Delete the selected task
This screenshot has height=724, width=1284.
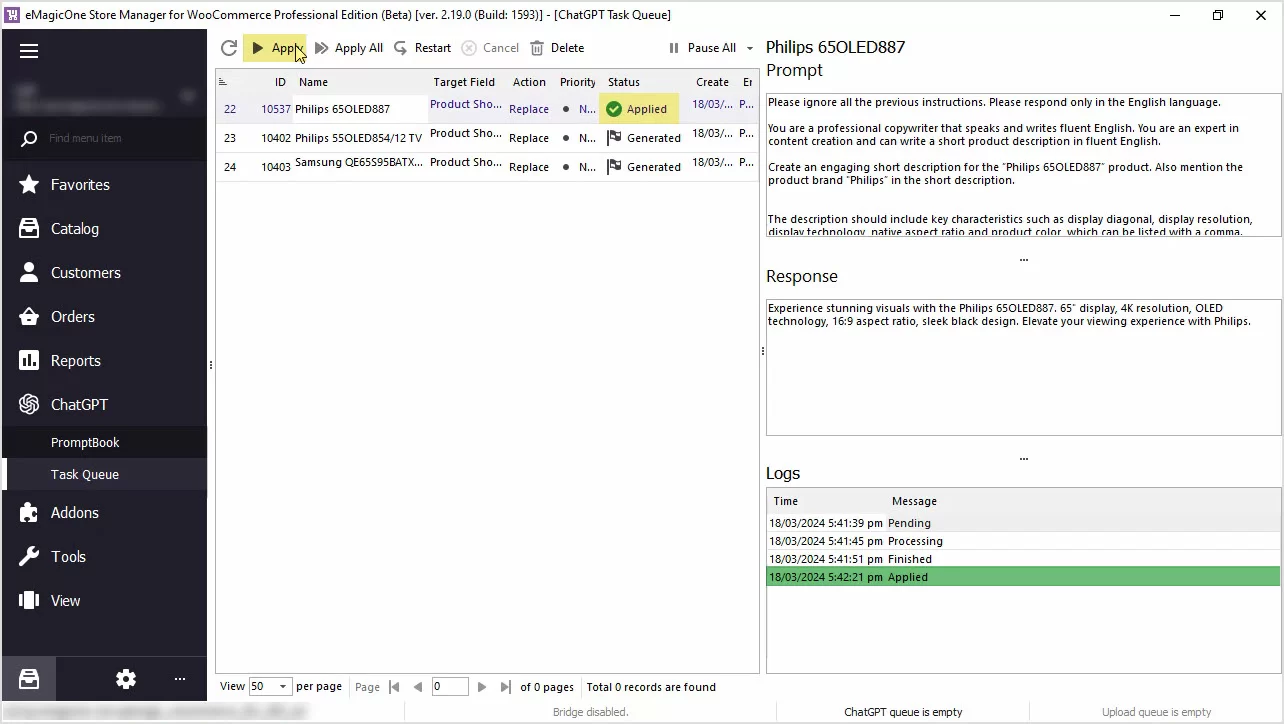pos(557,48)
